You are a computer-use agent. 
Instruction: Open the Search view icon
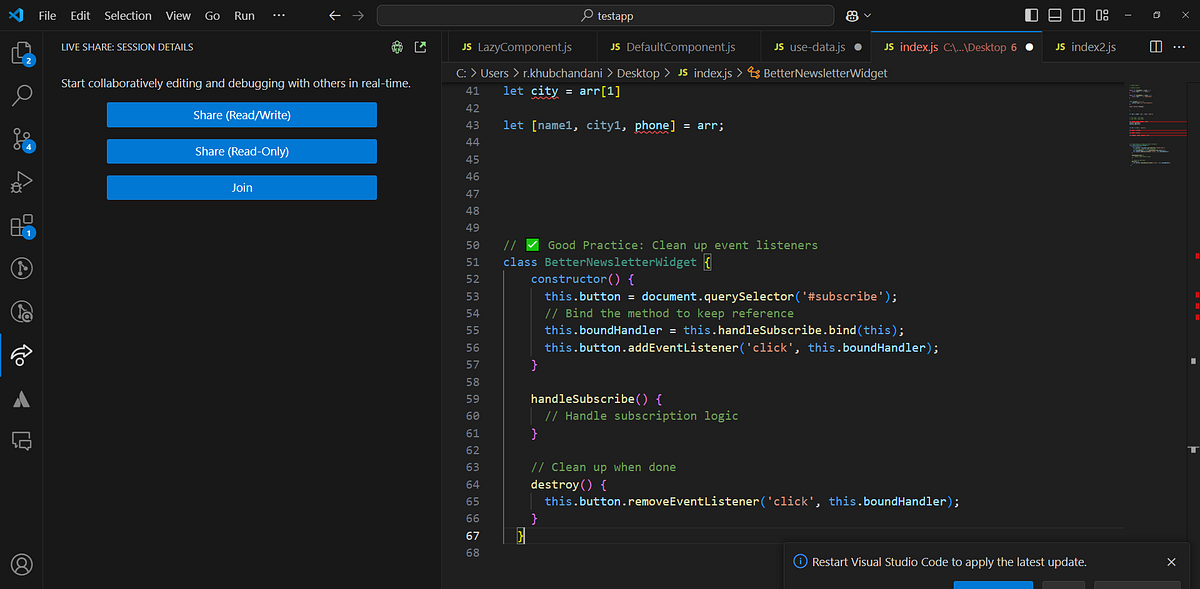22,96
